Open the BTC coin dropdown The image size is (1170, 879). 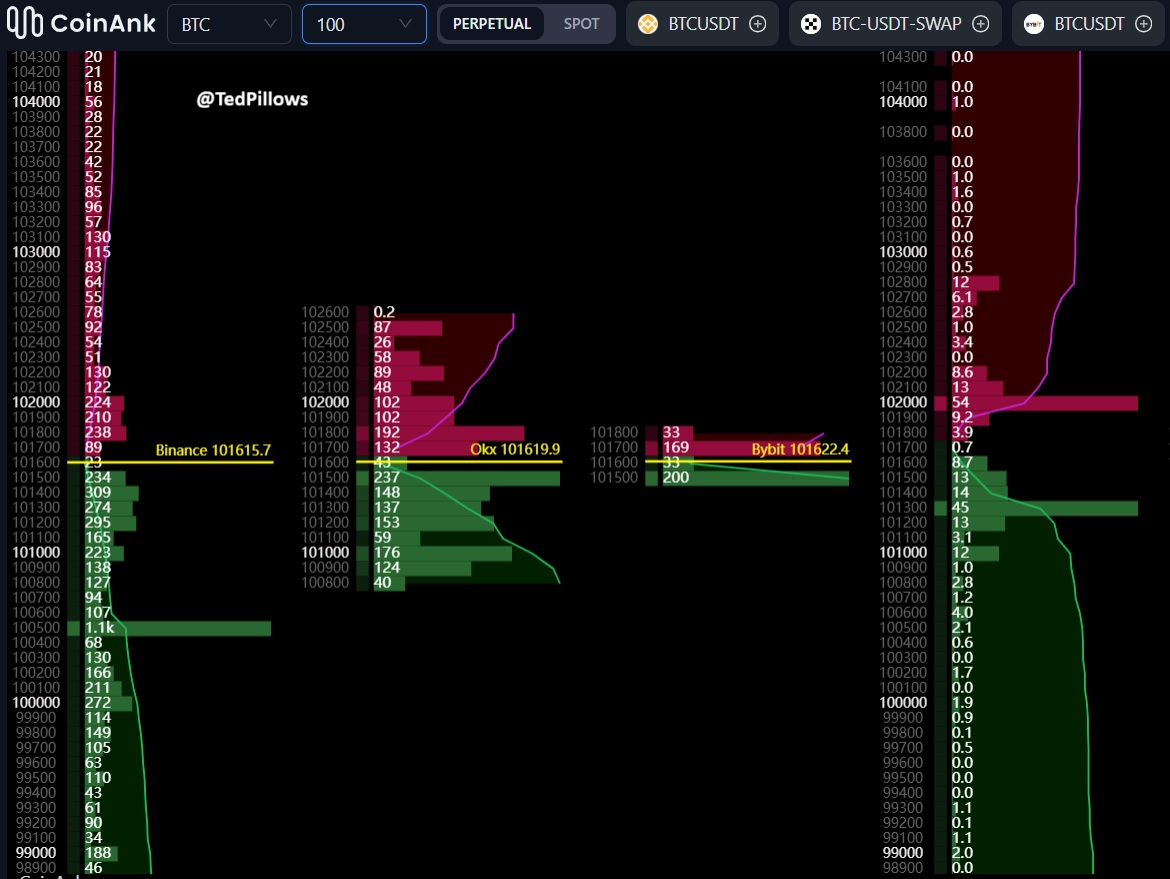(x=229, y=24)
